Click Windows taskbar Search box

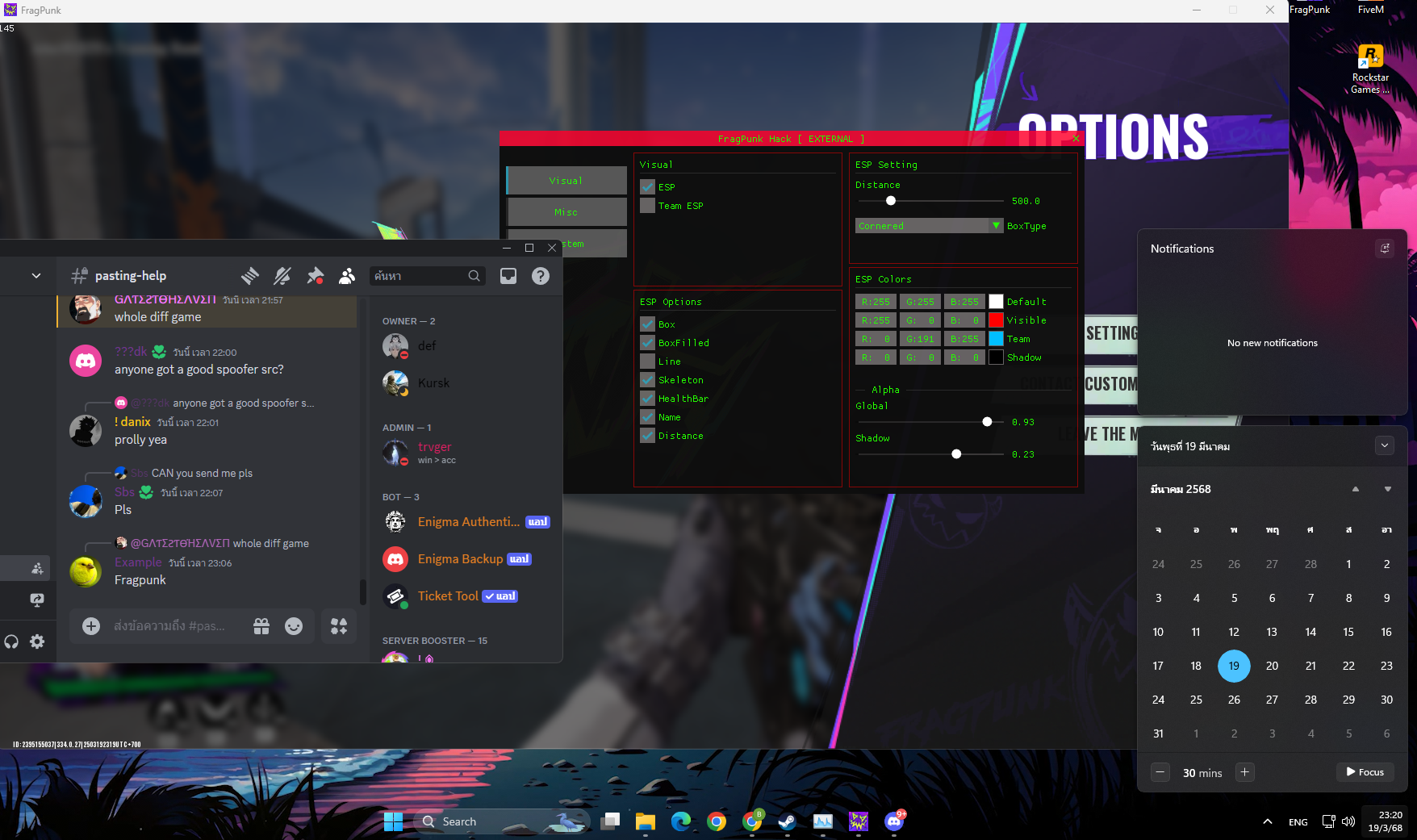coord(502,821)
